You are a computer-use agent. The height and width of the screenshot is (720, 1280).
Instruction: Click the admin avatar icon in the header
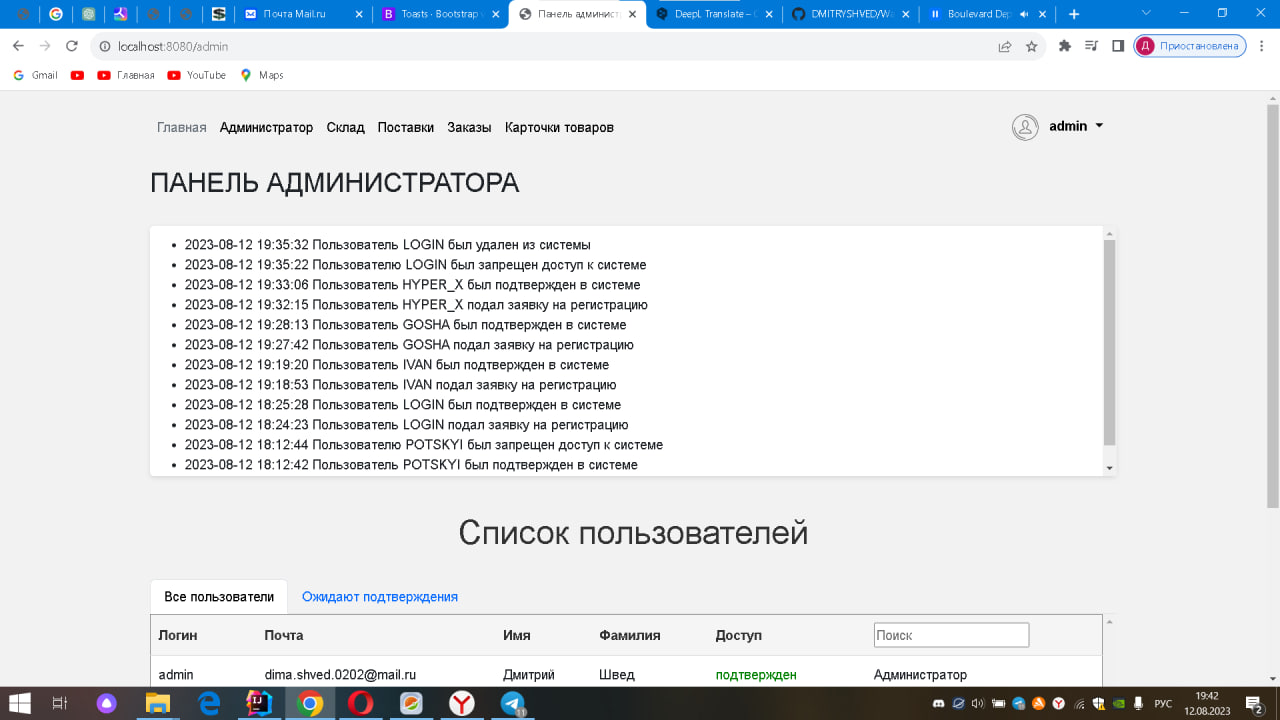[1024, 127]
